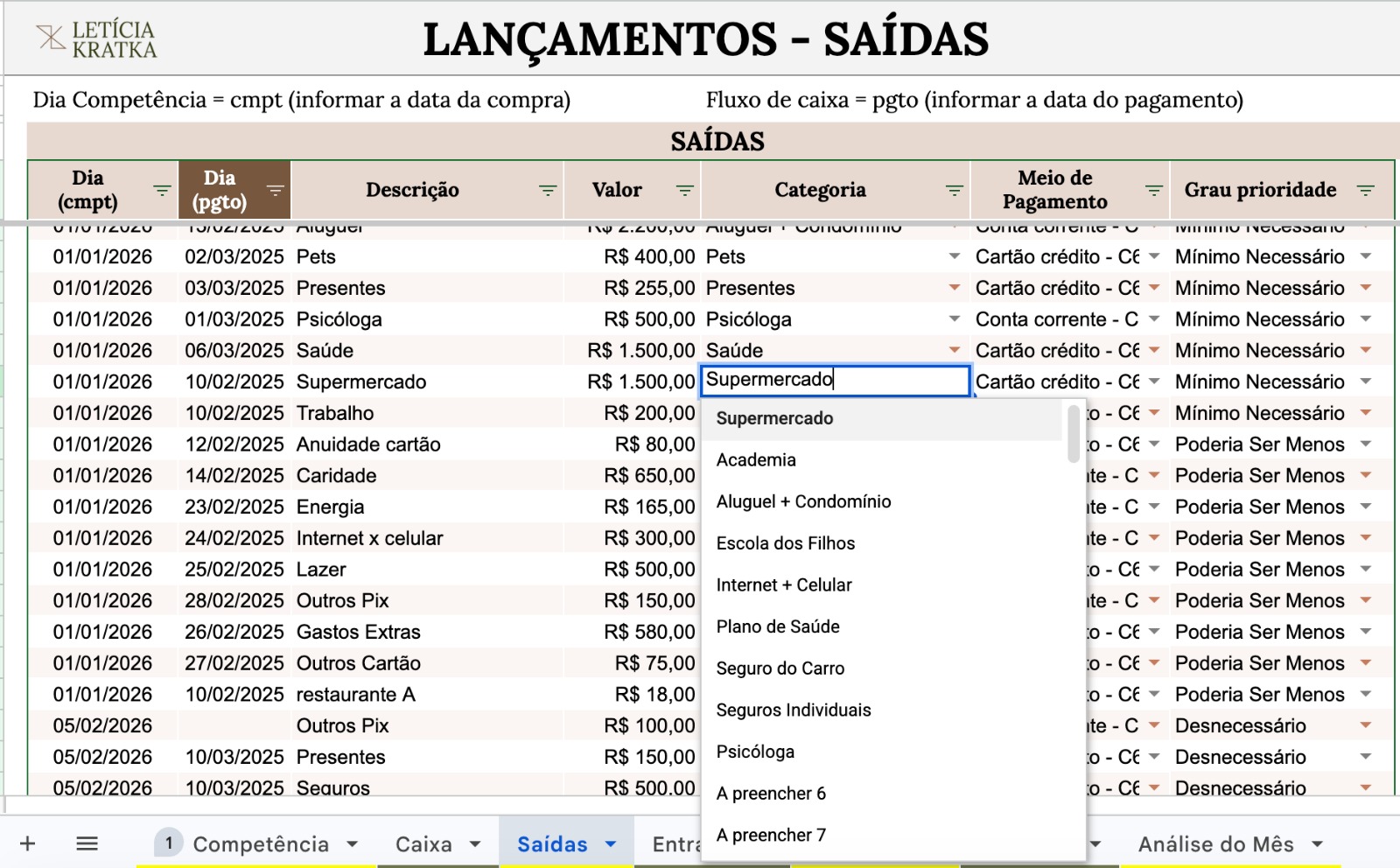Open the all-sheets hamburger menu
The height and width of the screenshot is (868, 1400).
tap(87, 843)
